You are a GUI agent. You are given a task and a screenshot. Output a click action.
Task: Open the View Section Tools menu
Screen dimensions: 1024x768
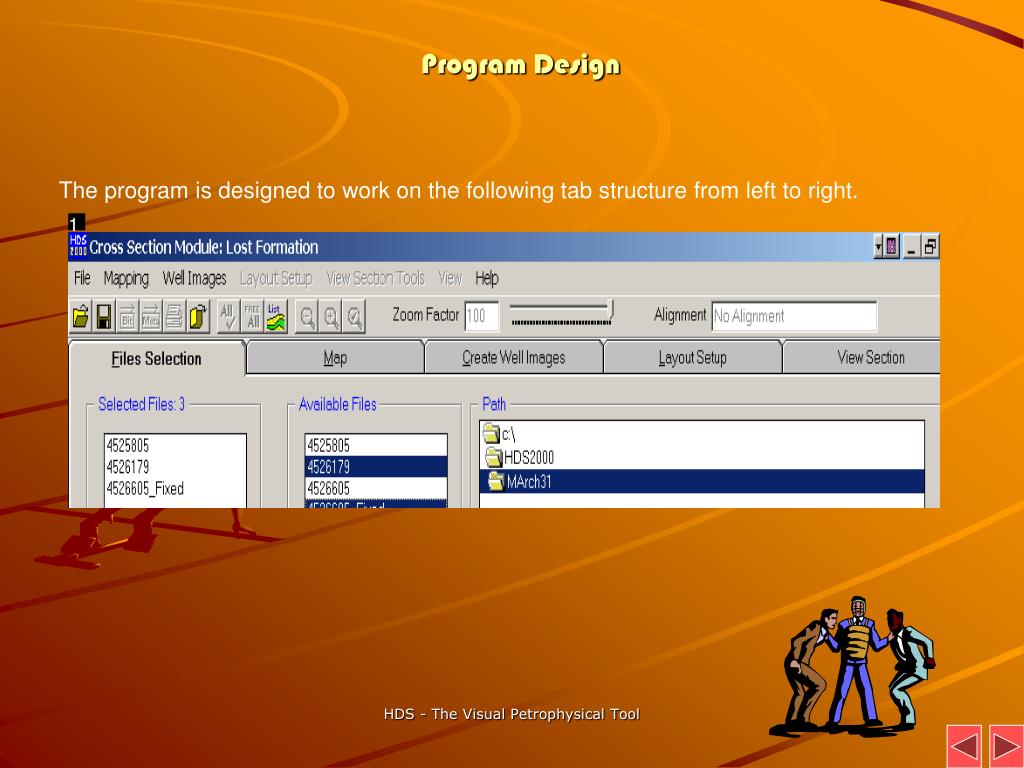coord(376,278)
